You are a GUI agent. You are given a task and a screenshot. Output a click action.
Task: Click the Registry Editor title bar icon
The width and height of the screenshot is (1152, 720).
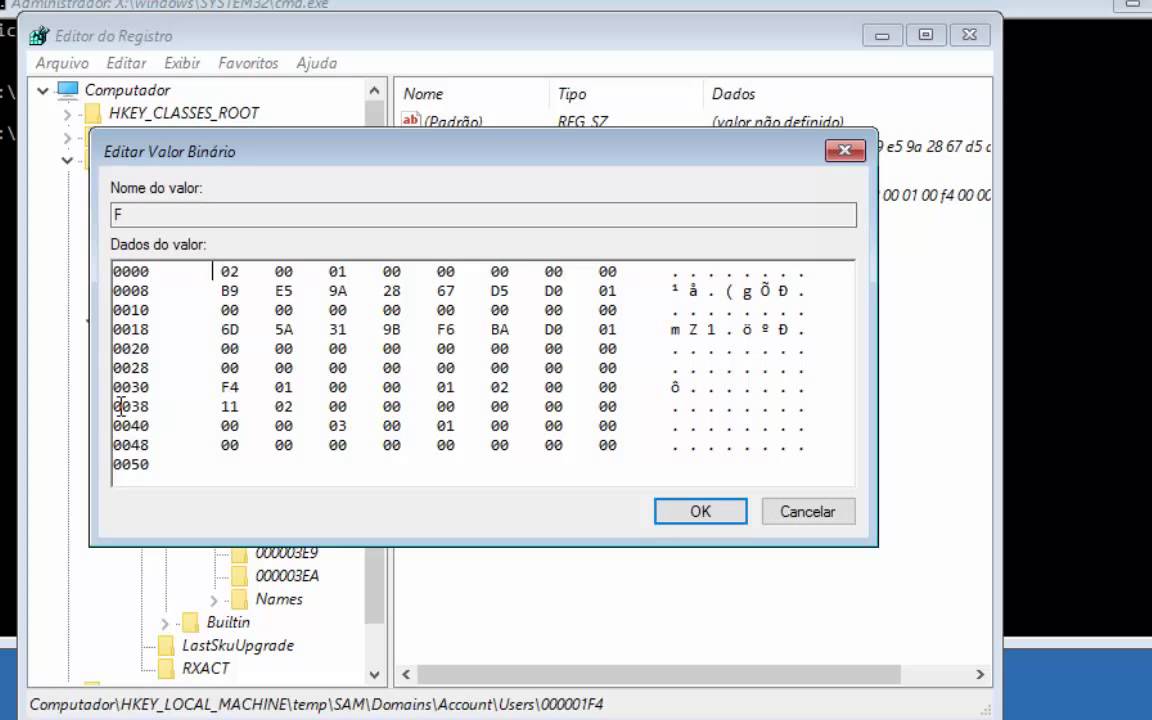click(39, 35)
